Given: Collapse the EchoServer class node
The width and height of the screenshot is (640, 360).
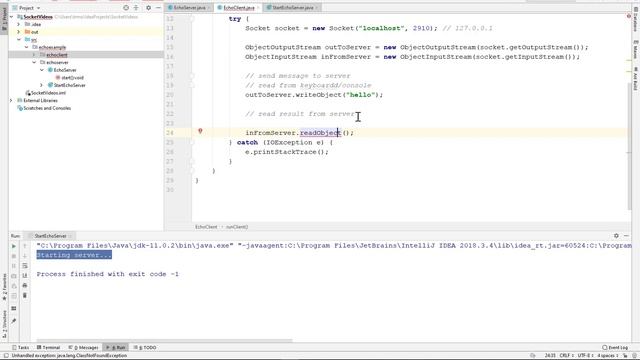Looking at the screenshot, I should 42,70.
